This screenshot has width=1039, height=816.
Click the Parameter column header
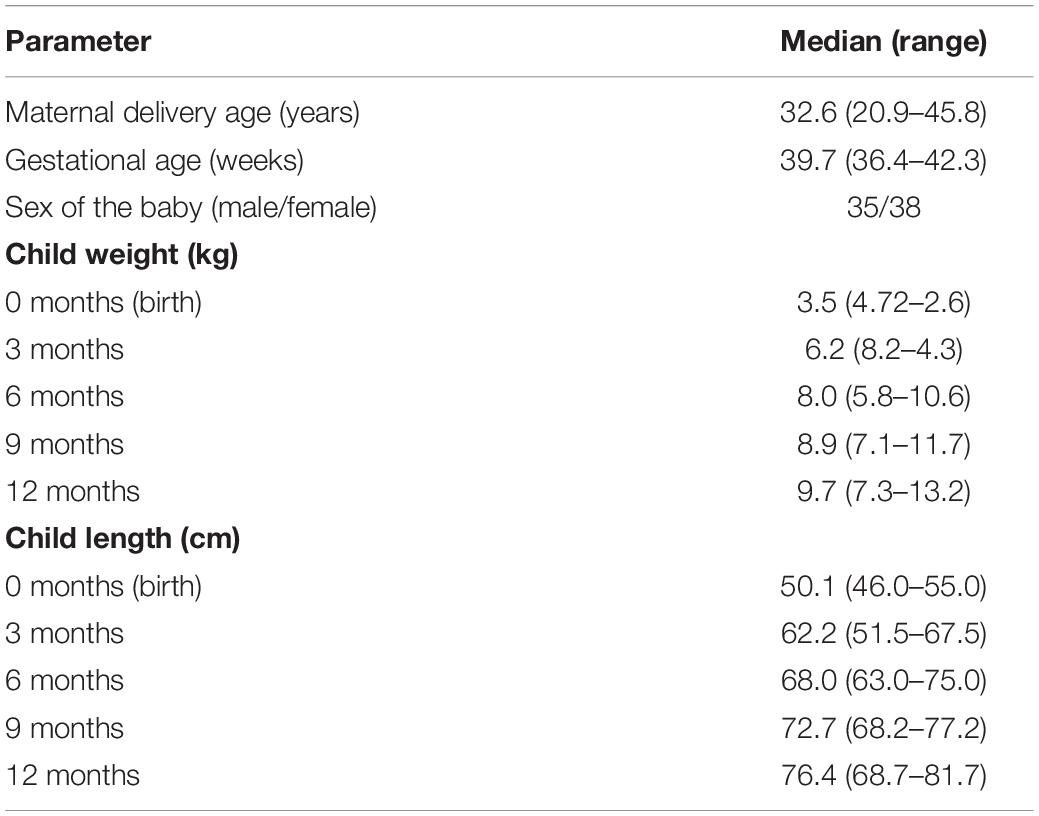coord(78,43)
